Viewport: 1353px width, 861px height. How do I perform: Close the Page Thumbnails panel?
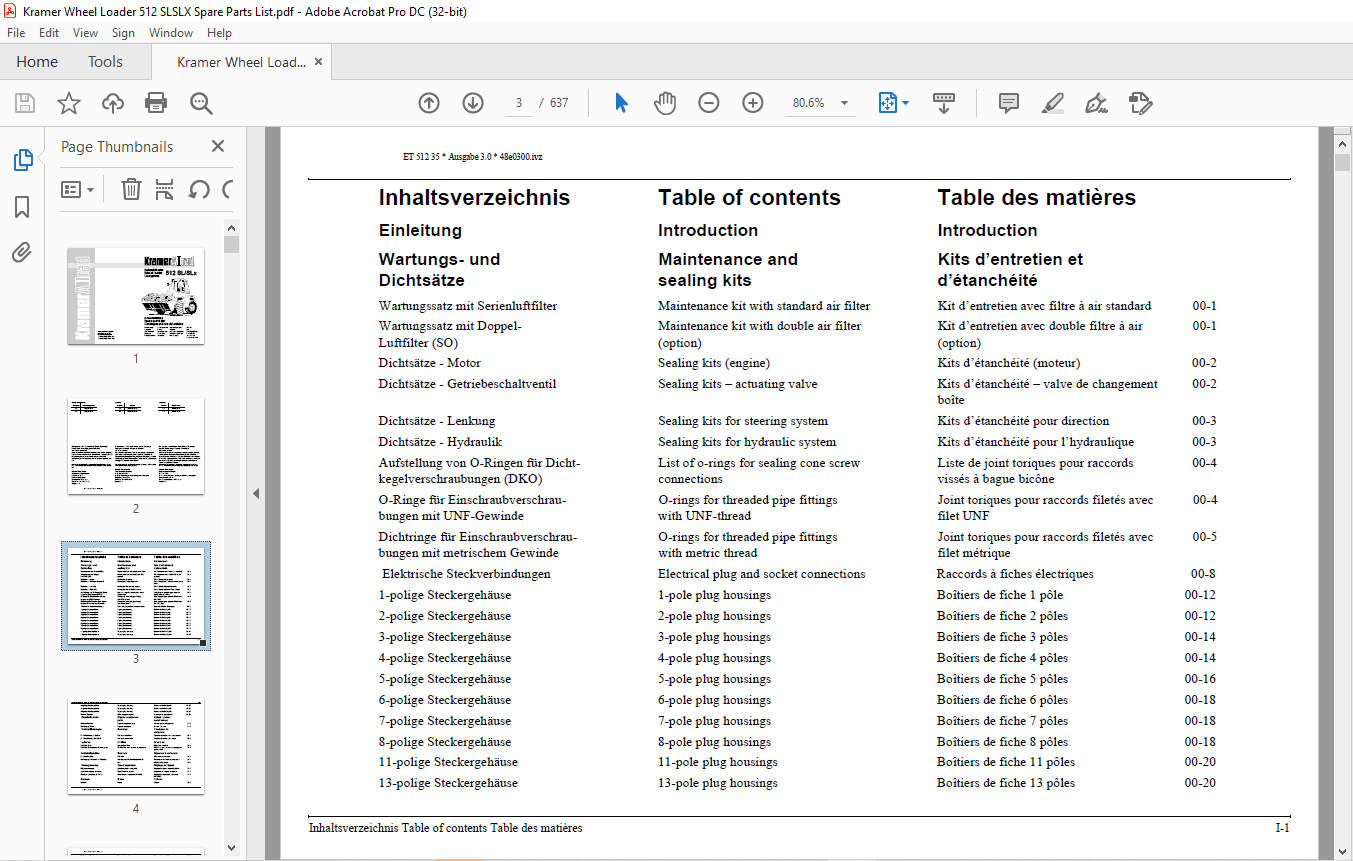pos(218,146)
